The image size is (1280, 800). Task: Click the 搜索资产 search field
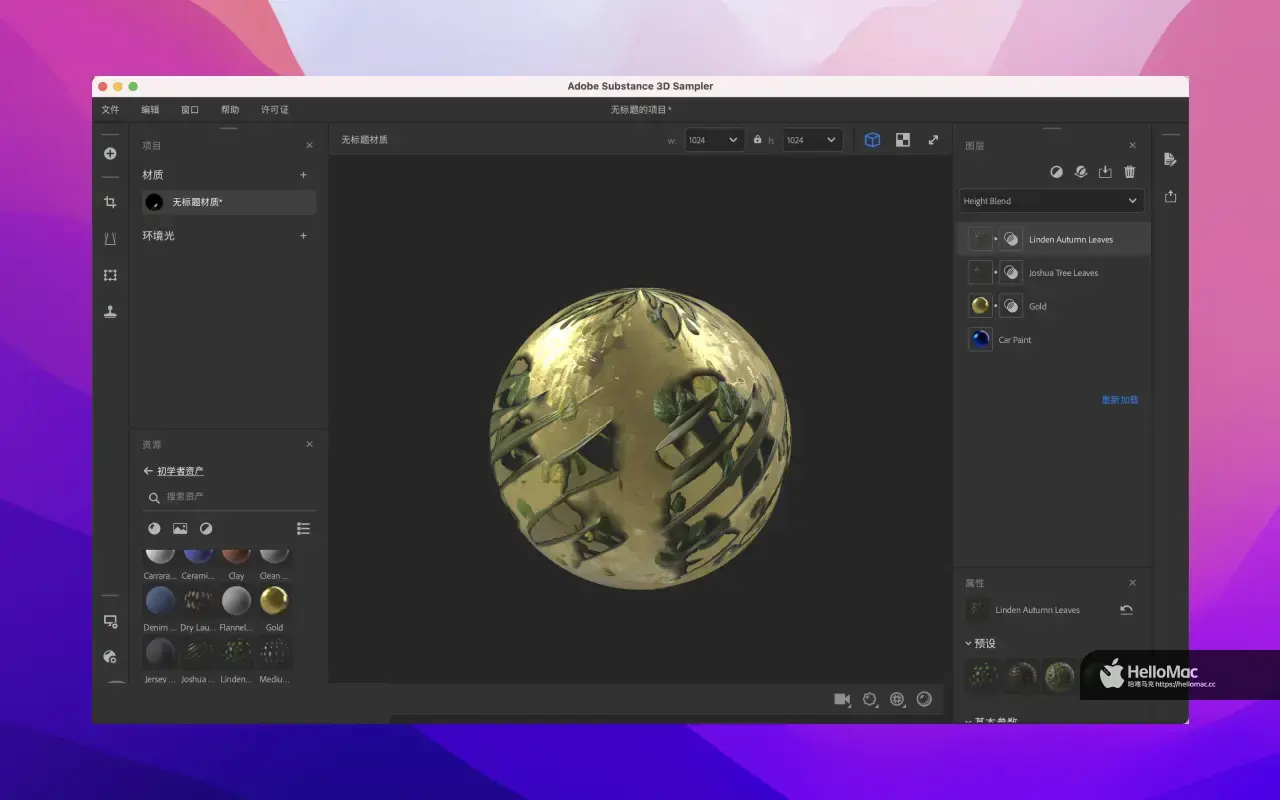click(229, 497)
